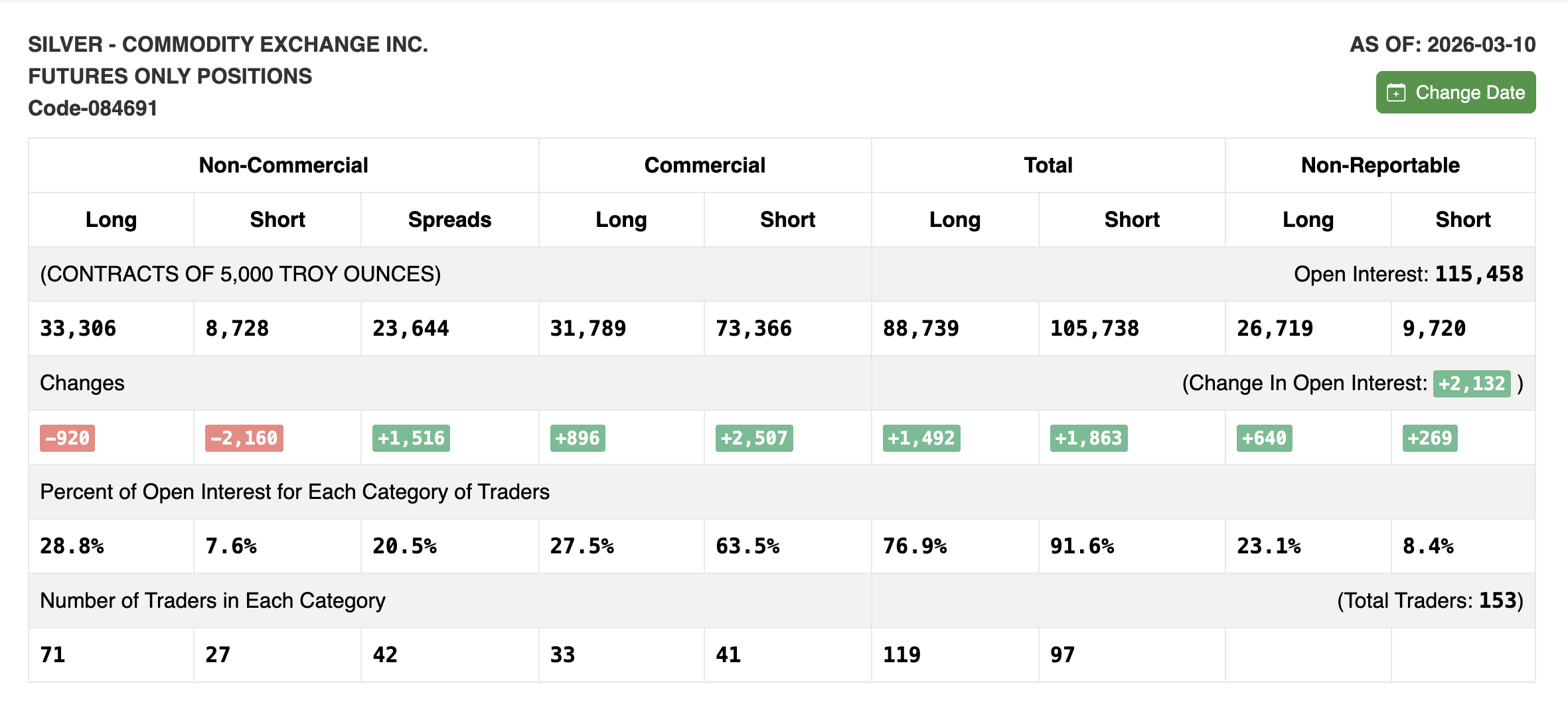Select the Commercial column group header

[704, 165]
